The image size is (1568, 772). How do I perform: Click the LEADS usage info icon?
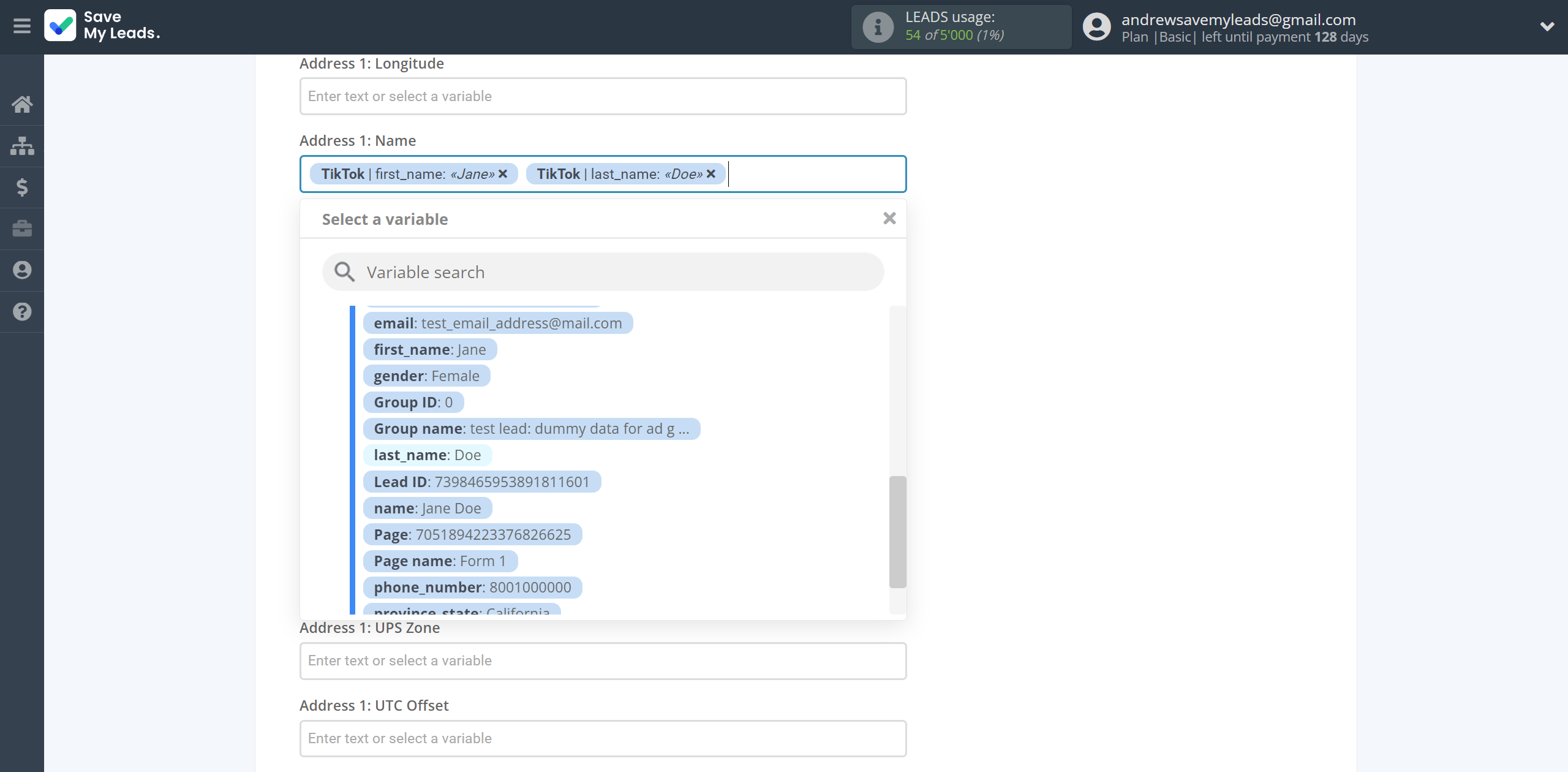(x=878, y=27)
